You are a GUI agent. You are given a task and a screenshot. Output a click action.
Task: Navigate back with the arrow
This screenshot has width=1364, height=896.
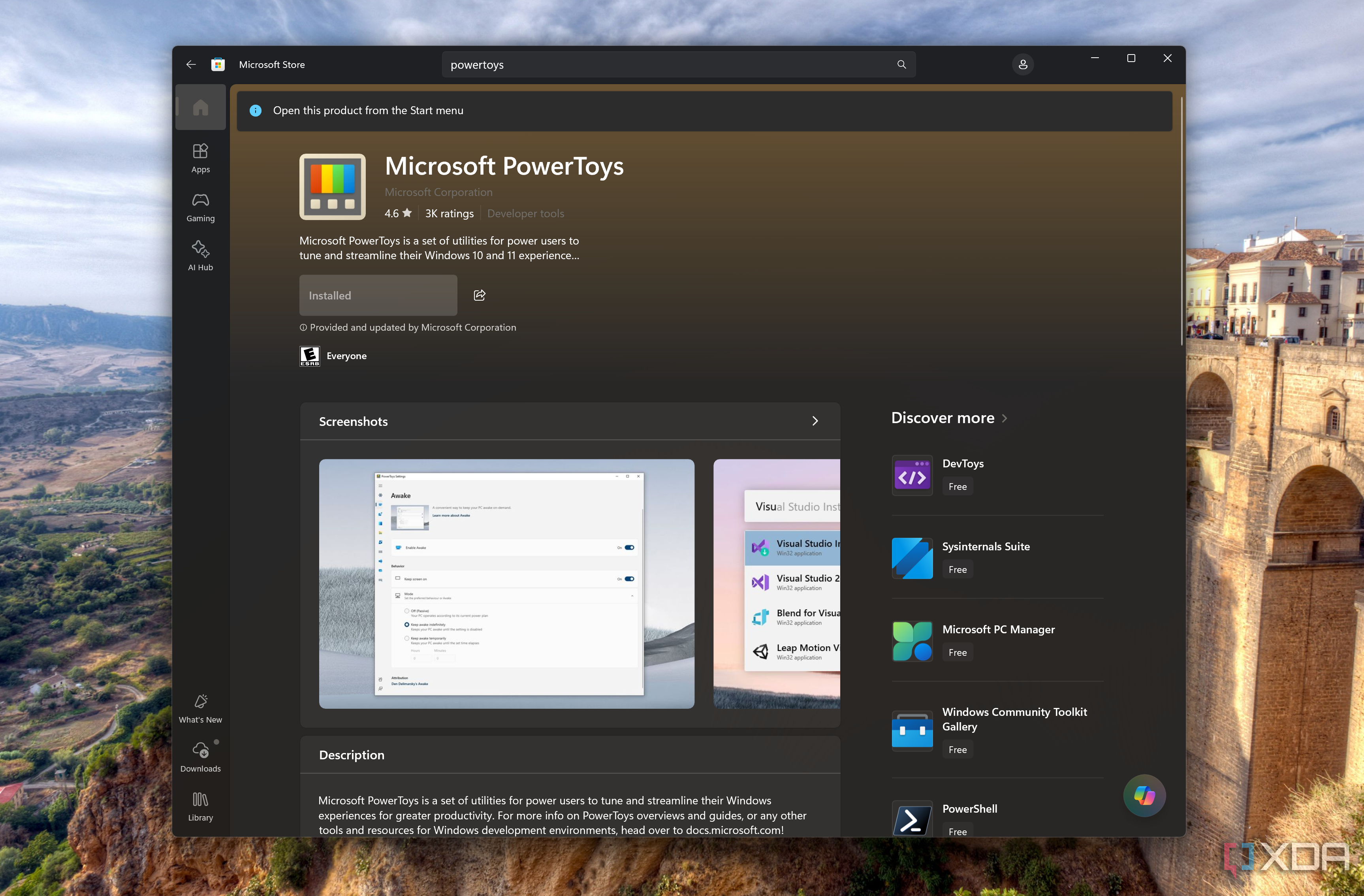191,64
